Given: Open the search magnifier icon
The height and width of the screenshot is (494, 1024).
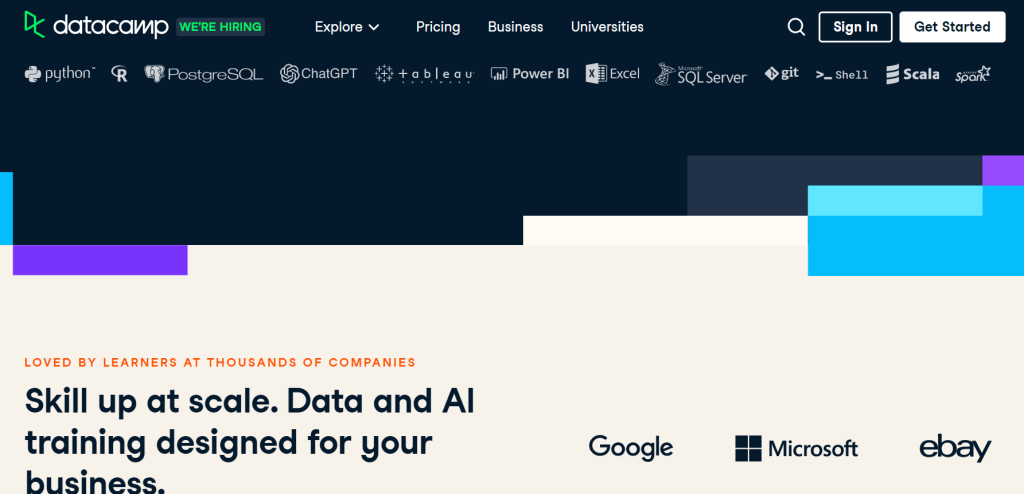Looking at the screenshot, I should (x=796, y=27).
